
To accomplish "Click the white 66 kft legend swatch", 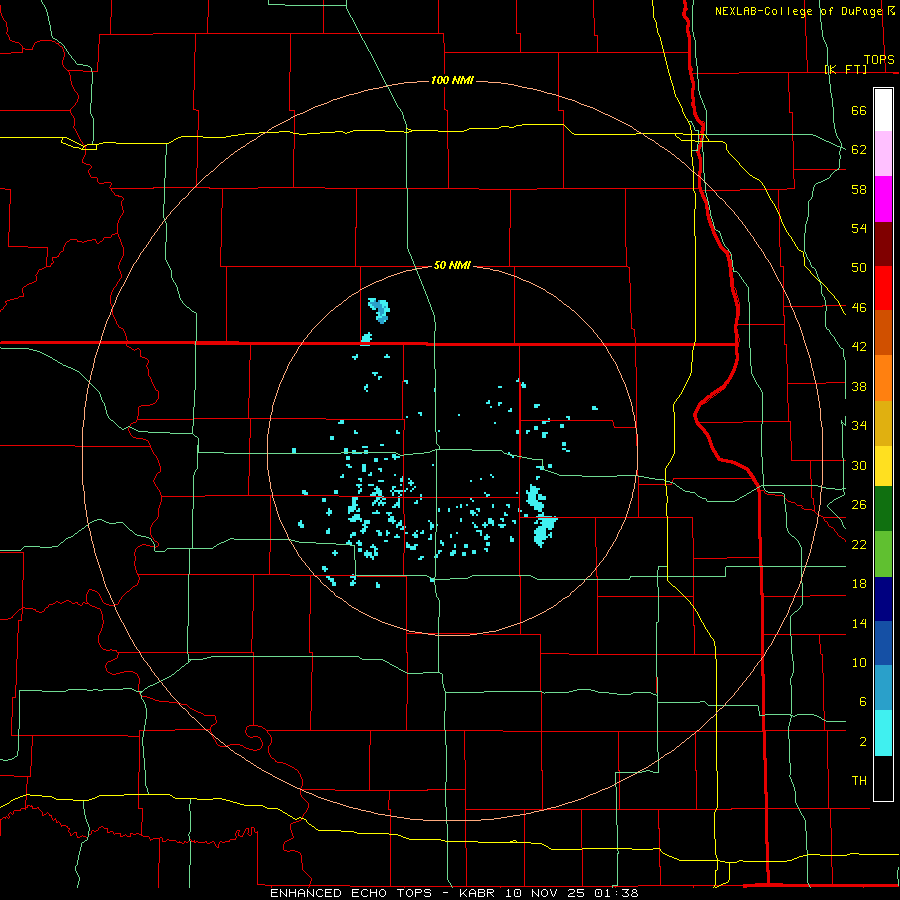I will click(x=883, y=110).
